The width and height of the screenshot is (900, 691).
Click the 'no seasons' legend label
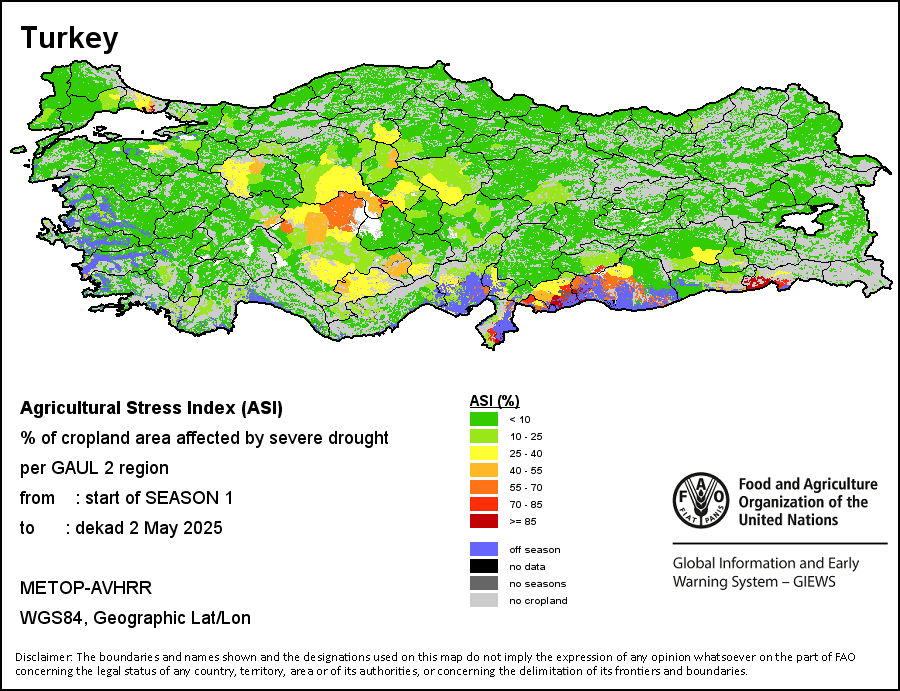(538, 584)
